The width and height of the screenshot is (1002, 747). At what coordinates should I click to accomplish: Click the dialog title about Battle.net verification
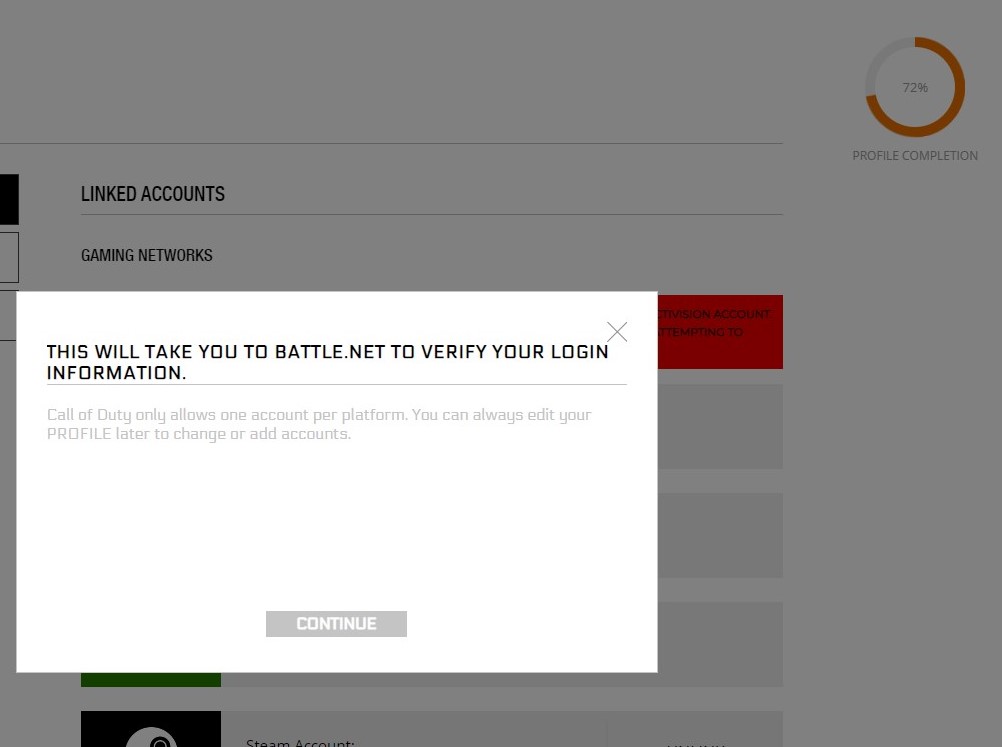(327, 362)
